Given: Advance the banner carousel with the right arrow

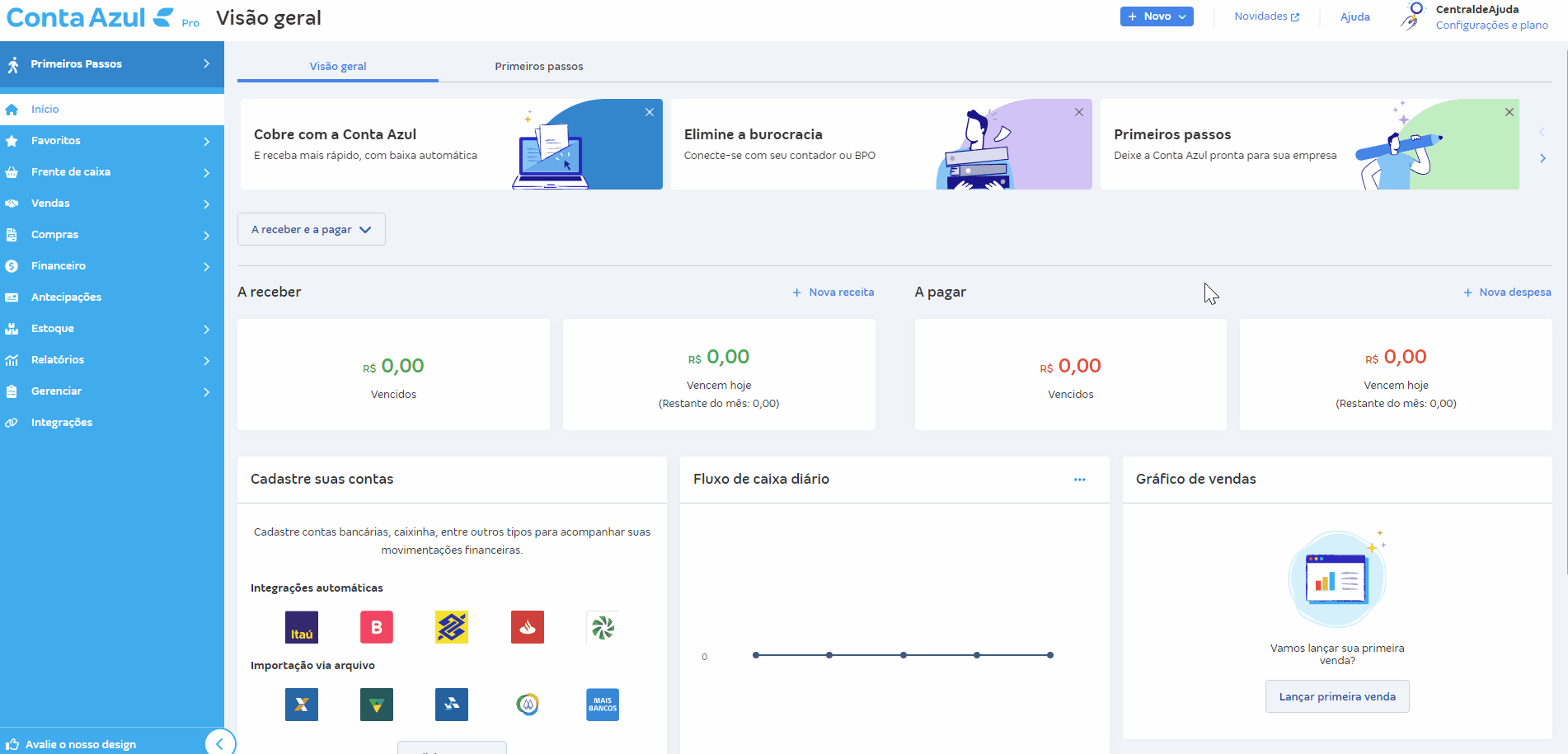Looking at the screenshot, I should [1542, 157].
